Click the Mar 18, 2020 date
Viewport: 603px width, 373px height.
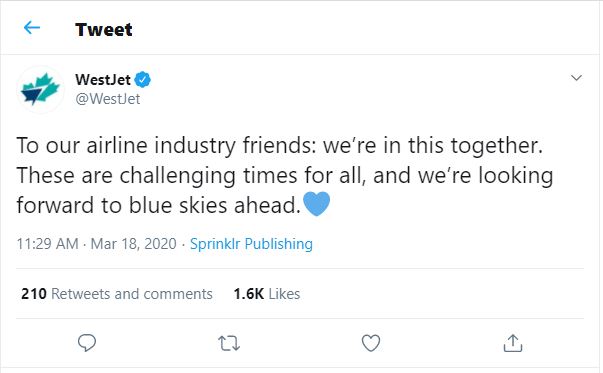133,244
